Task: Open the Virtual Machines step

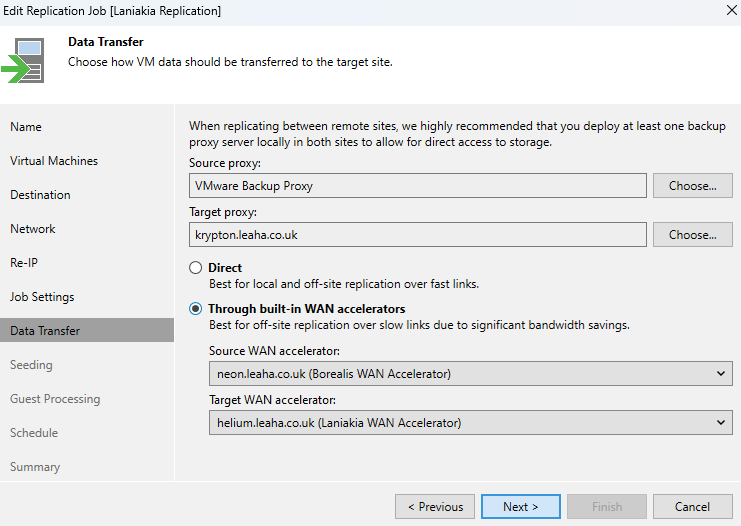Action: pos(54,161)
